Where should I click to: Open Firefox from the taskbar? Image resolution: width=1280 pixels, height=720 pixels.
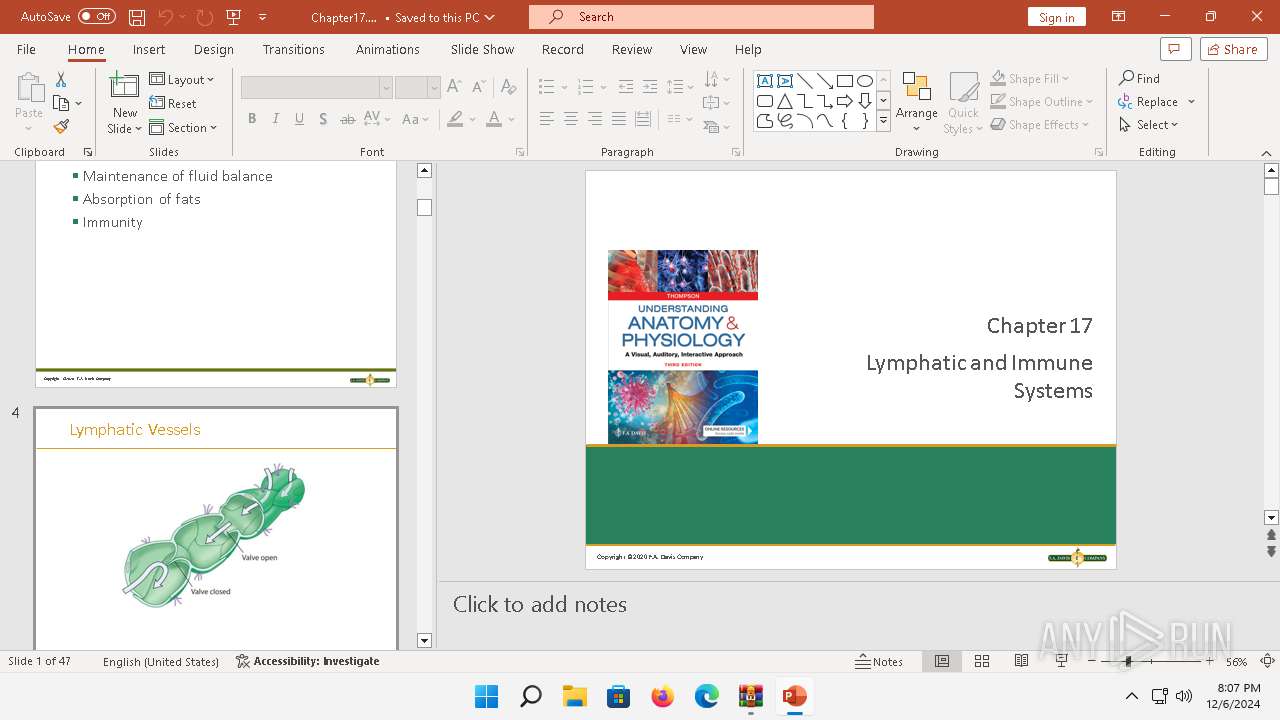(x=663, y=696)
